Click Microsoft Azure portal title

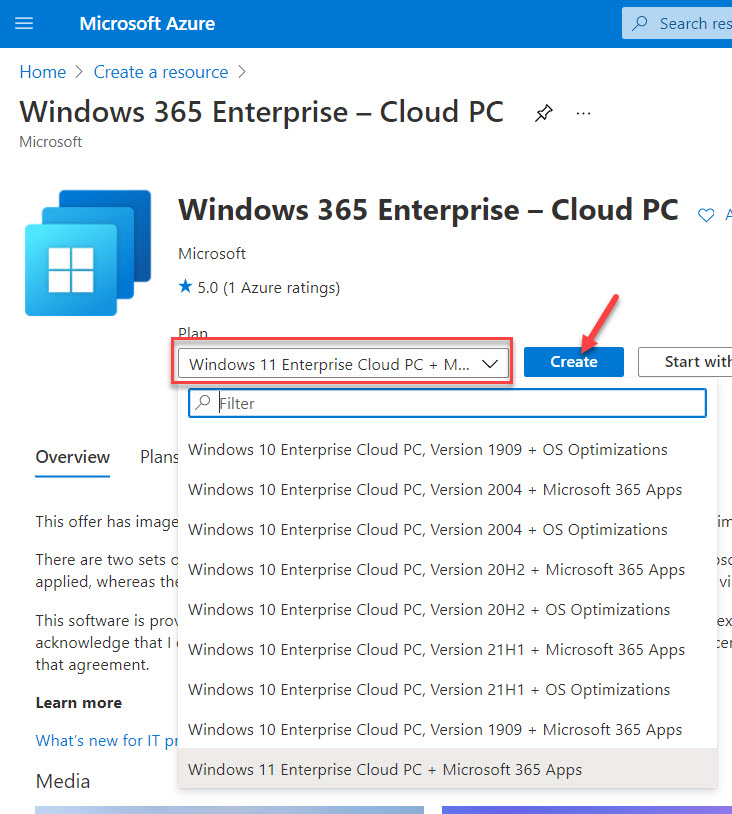147,23
